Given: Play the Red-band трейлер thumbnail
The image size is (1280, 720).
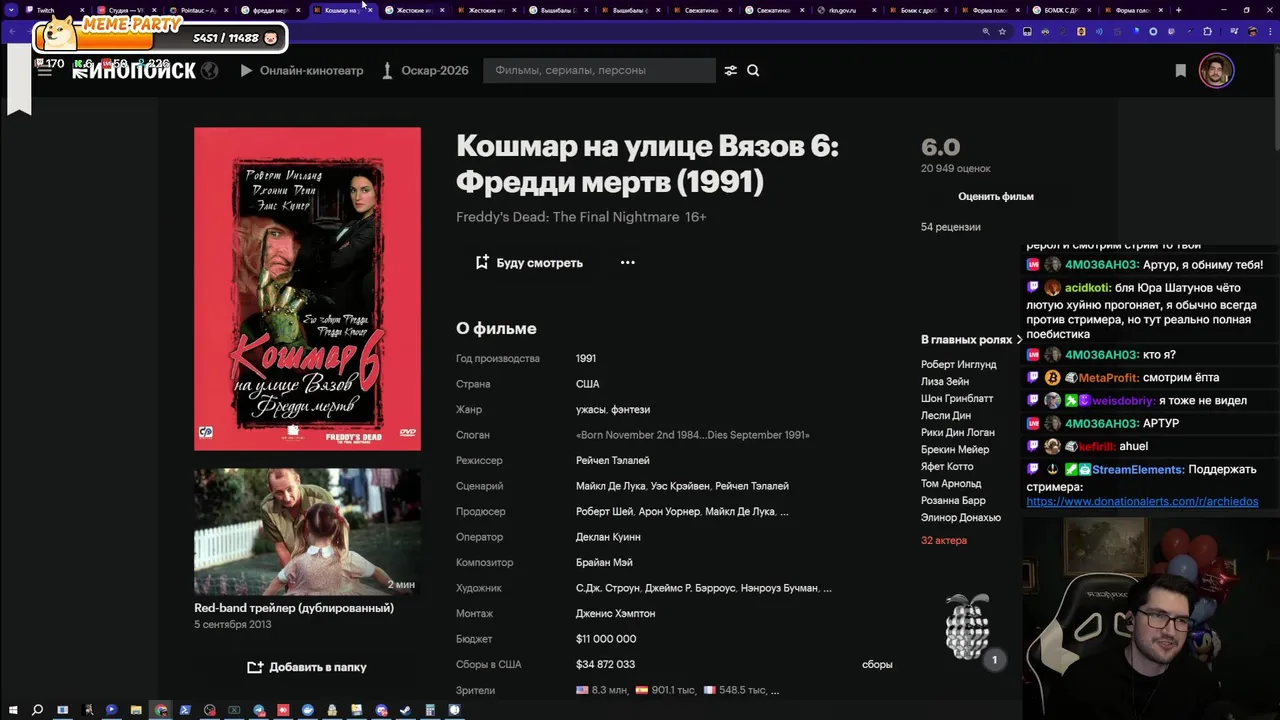Looking at the screenshot, I should (x=307, y=532).
